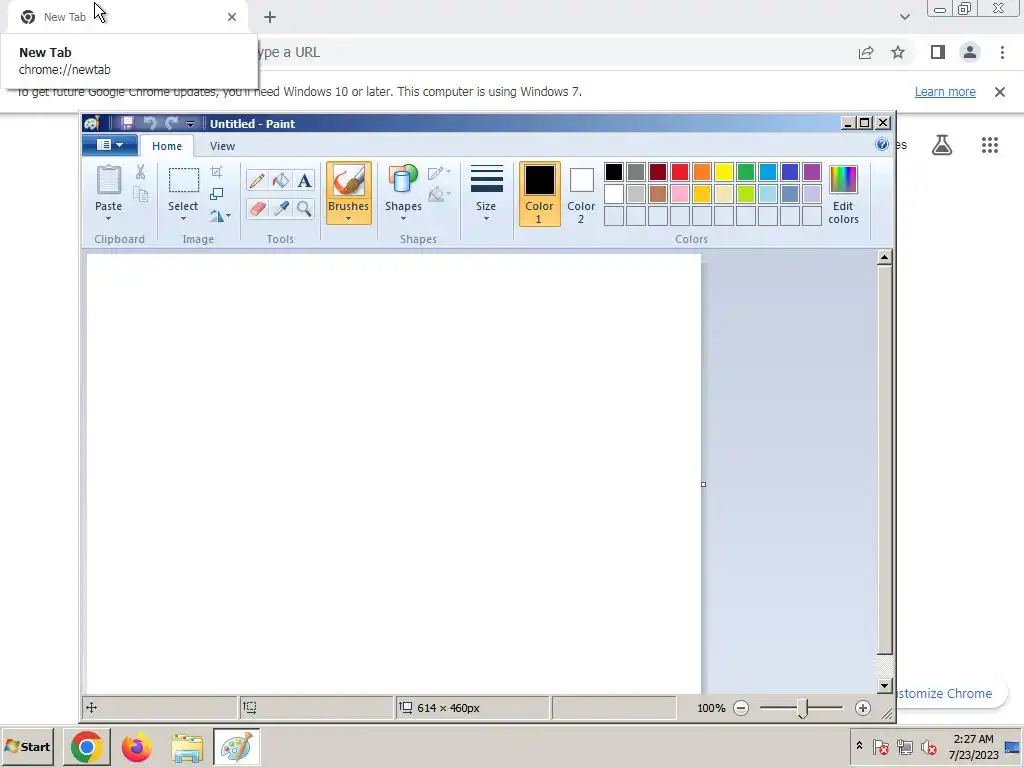The width and height of the screenshot is (1024, 768).
Task: Open Customize Quick Access Toolbar dropdown
Action: [190, 123]
